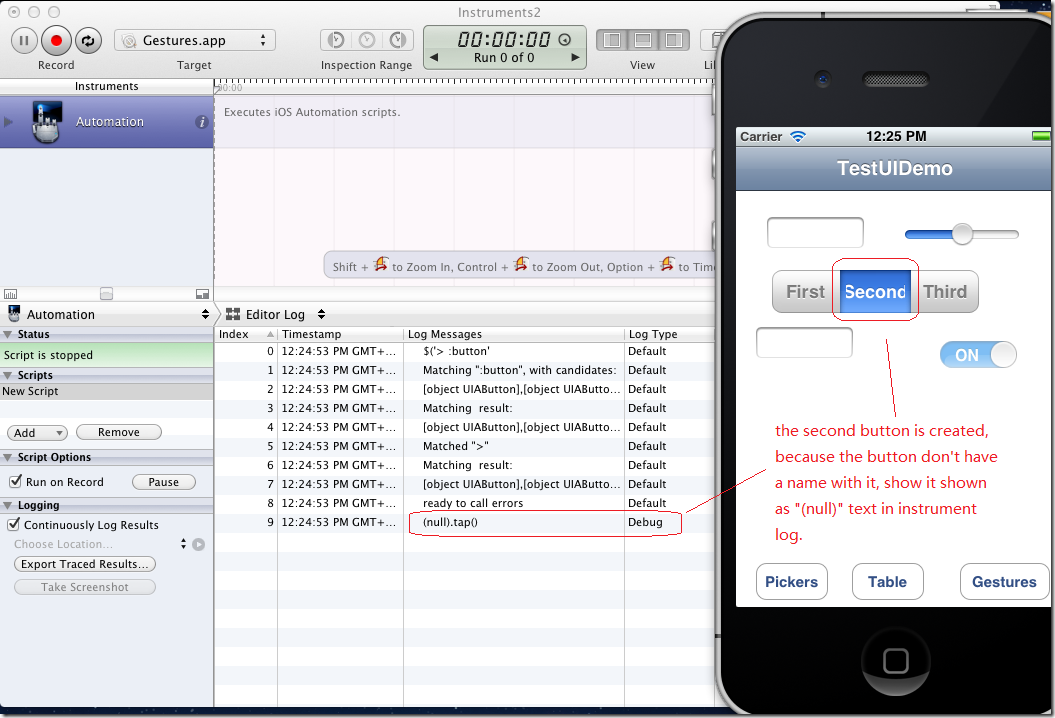Click the Log Messages column header
The width and height of the screenshot is (1055, 718).
pos(514,334)
